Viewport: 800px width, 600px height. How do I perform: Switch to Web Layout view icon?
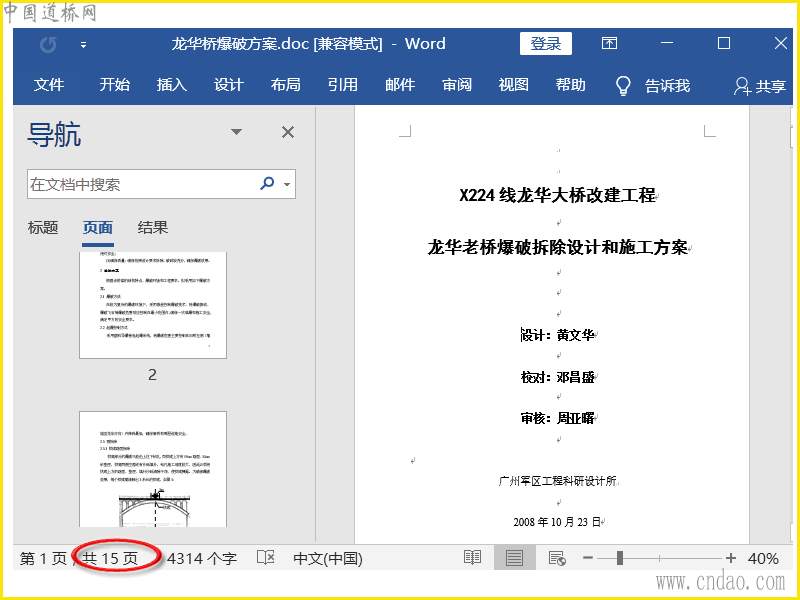coord(557,558)
